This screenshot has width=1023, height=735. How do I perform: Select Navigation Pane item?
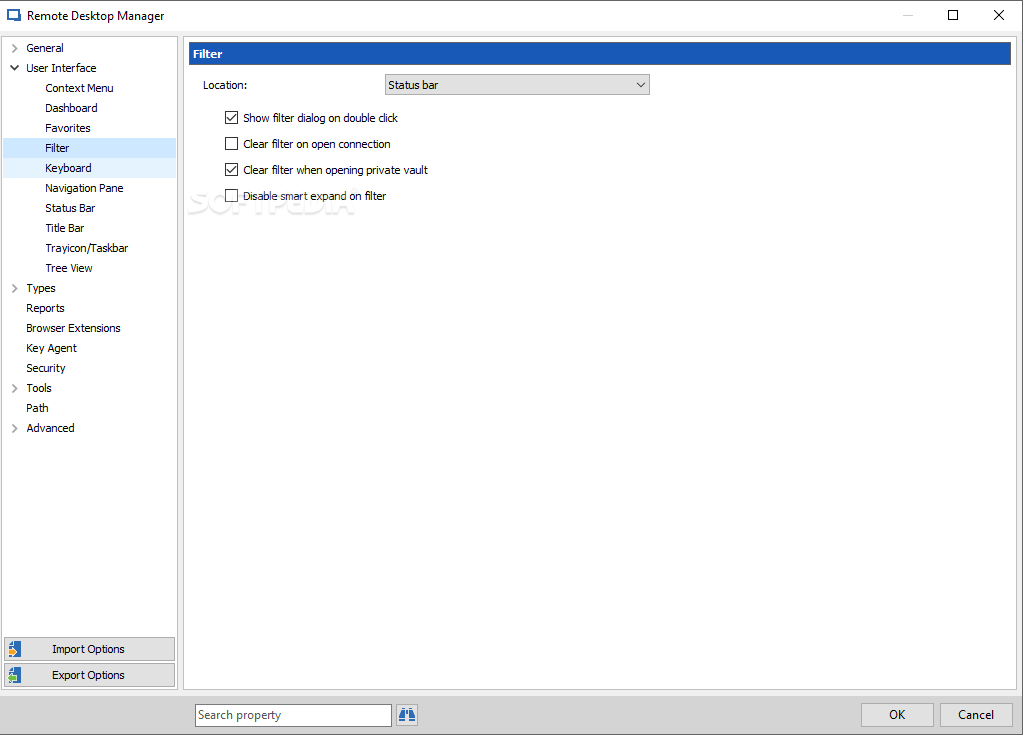[84, 188]
